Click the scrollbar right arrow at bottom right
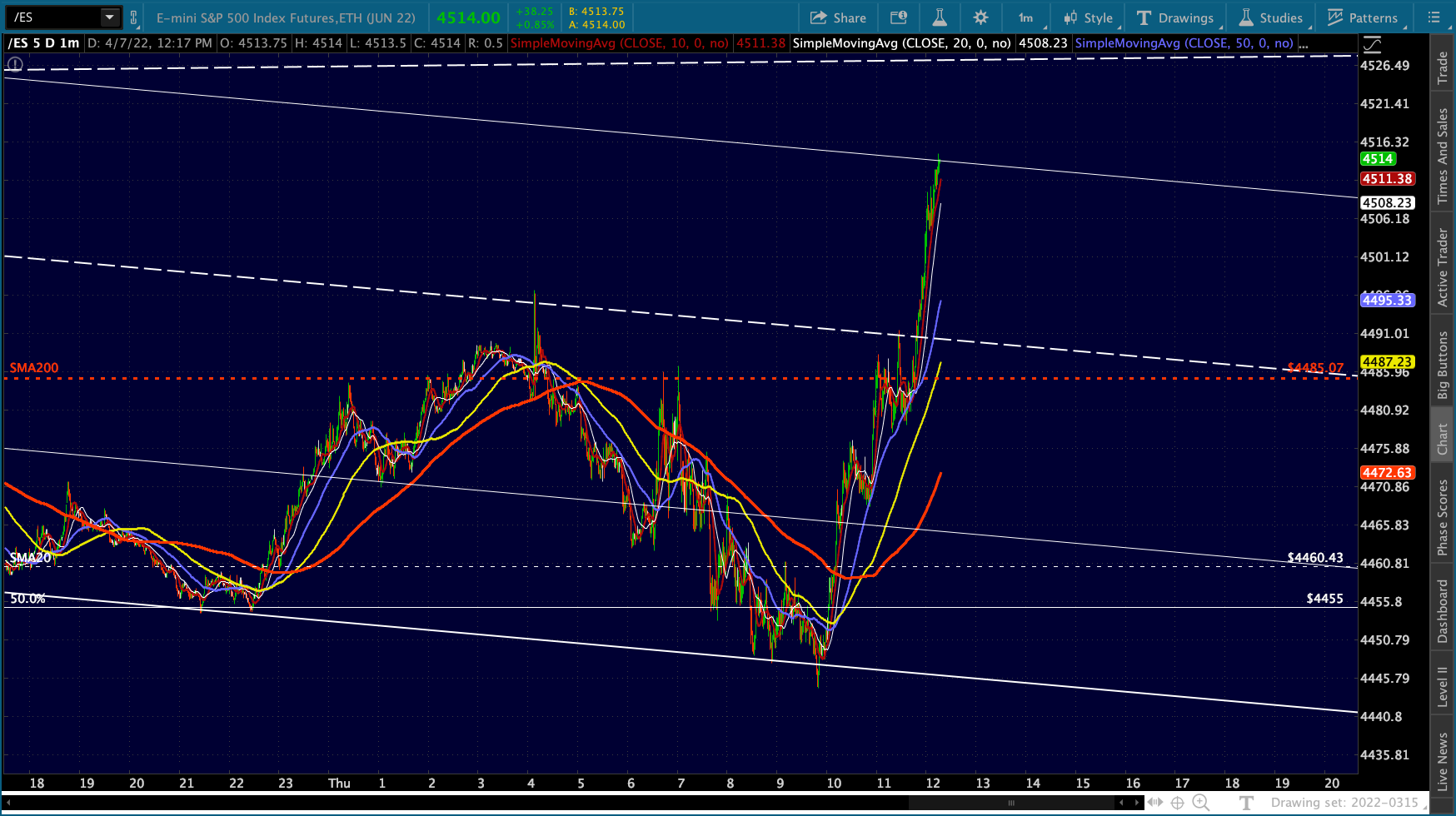Viewport: 1456px width, 816px height. 1137,803
